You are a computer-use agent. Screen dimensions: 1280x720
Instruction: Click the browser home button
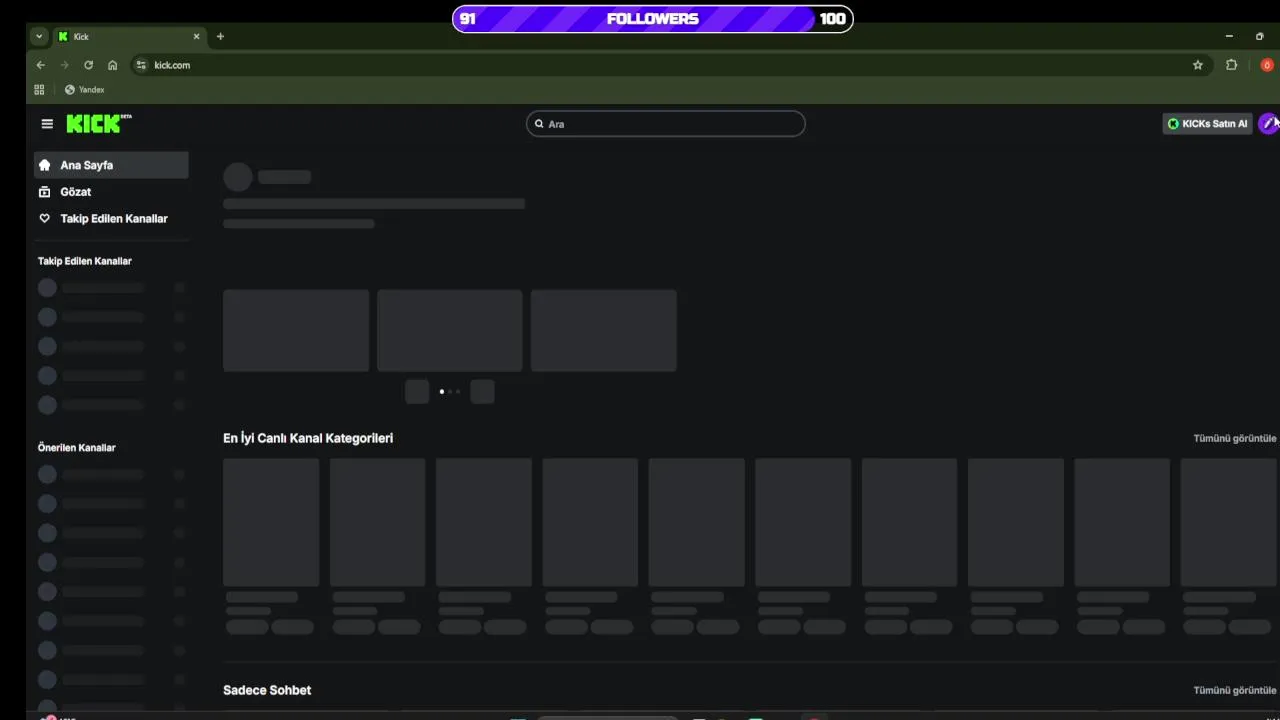tap(112, 65)
